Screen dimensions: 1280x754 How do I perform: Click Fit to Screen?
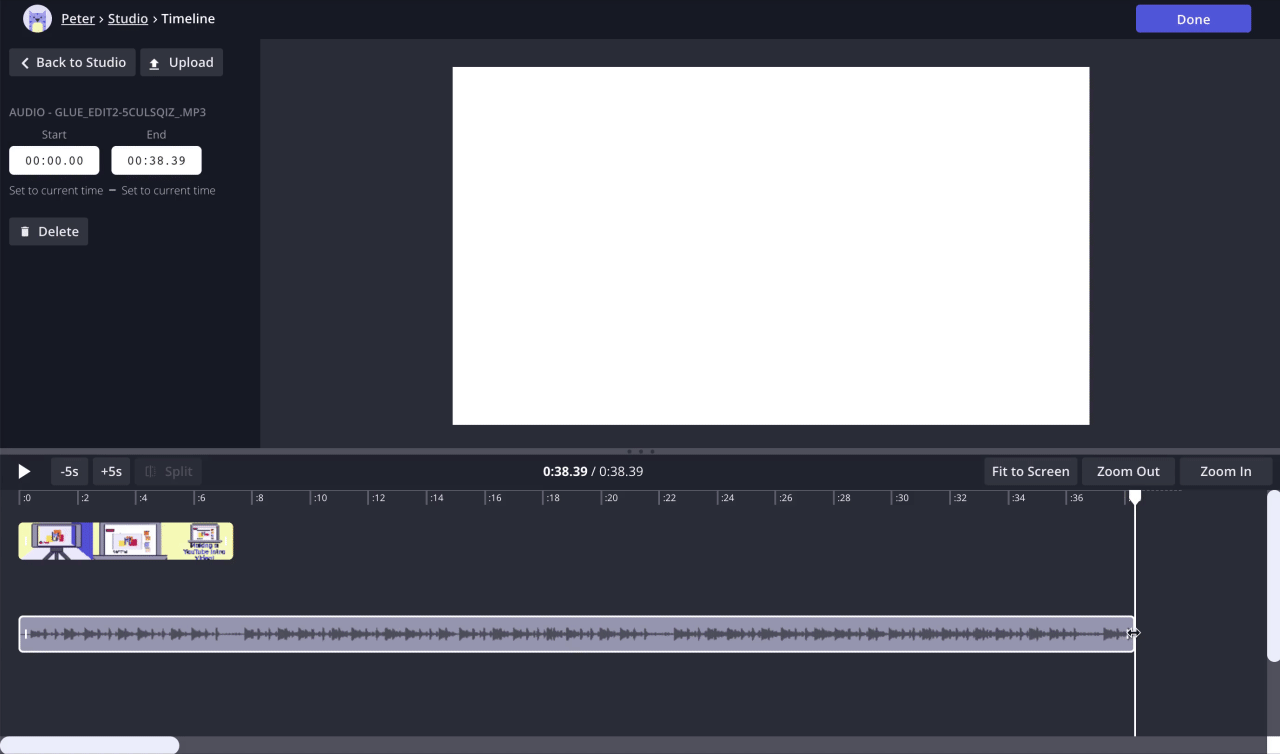(x=1030, y=471)
